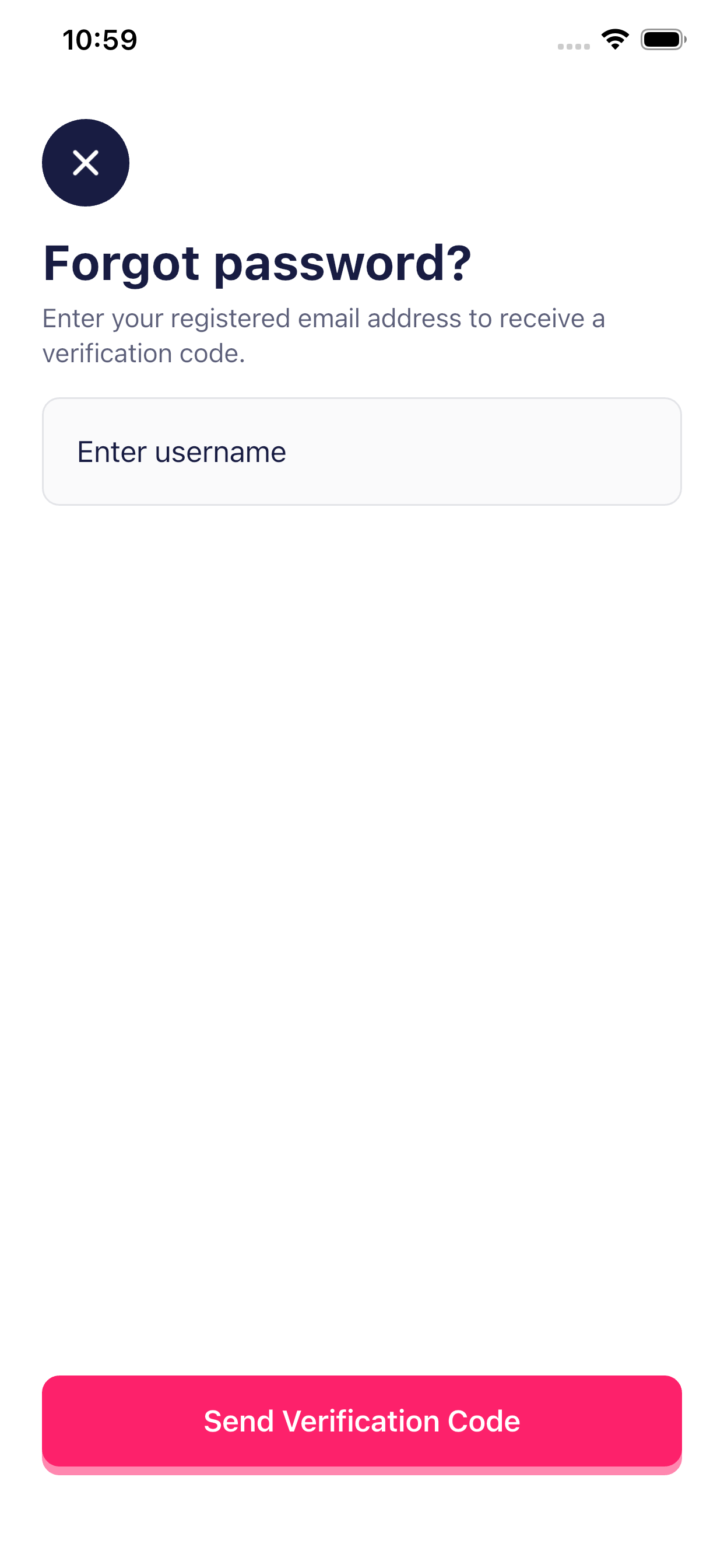Tap the 'Enter username' placeholder text

tap(181, 452)
